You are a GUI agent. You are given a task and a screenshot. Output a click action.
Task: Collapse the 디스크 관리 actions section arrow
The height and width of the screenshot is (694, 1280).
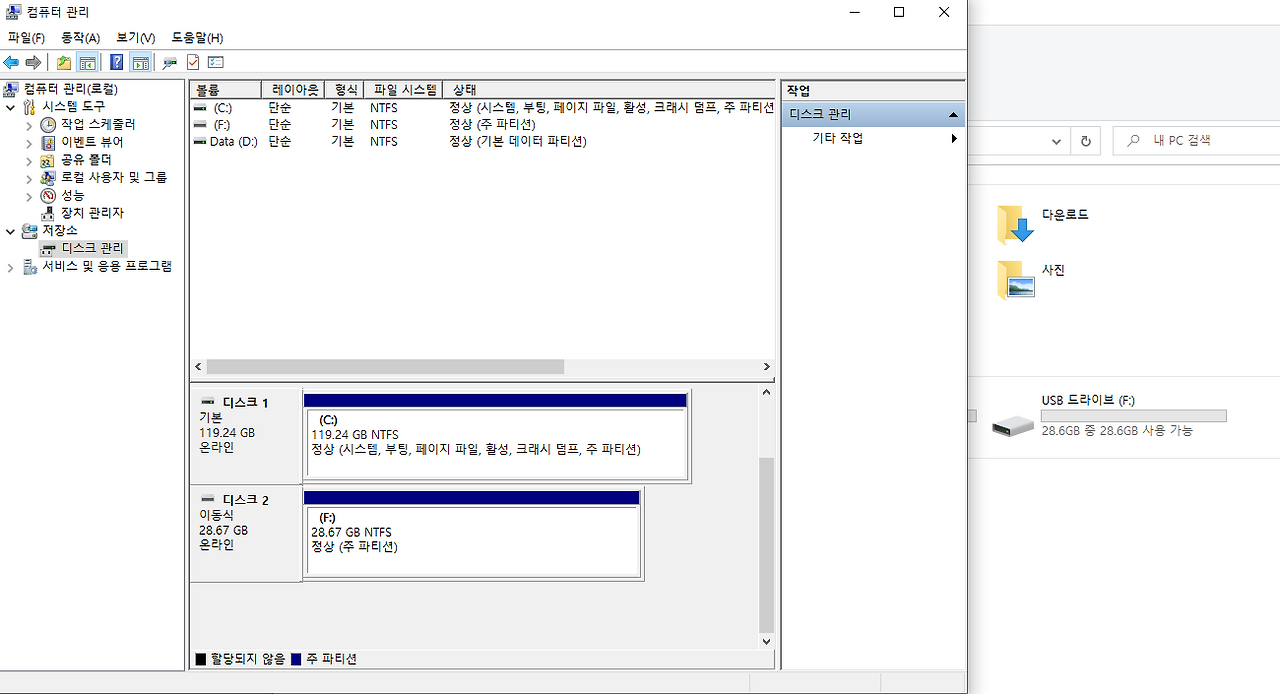click(x=953, y=115)
